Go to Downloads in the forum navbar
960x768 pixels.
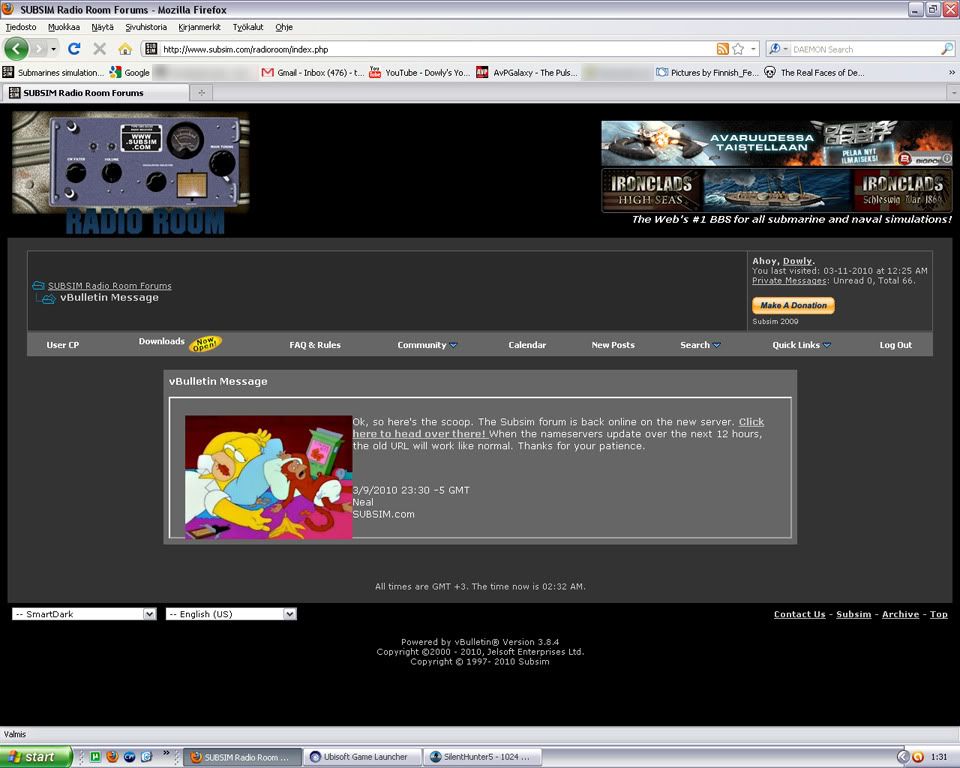pos(161,342)
